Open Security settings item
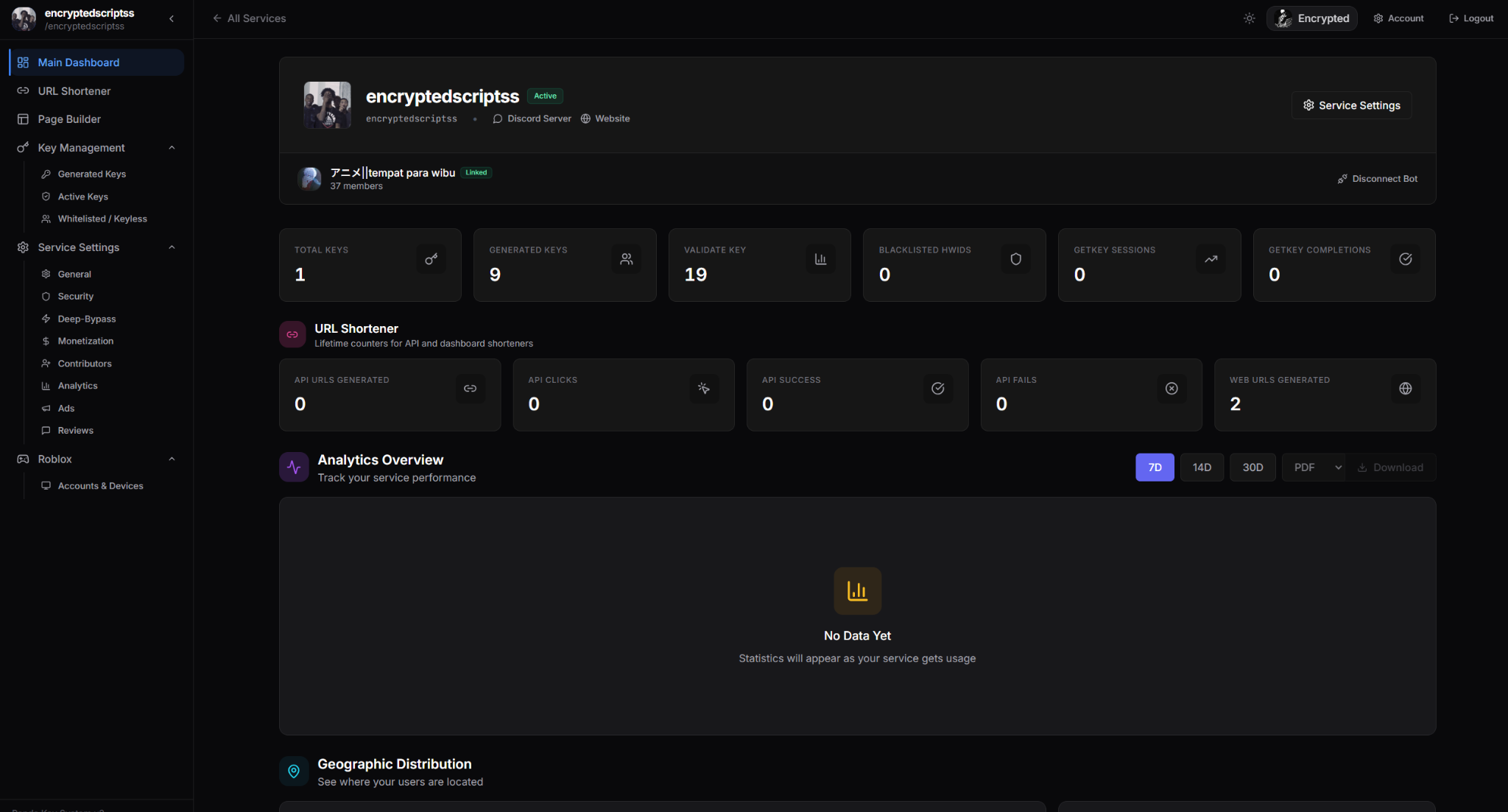Image resolution: width=1508 pixels, height=812 pixels. (76, 297)
